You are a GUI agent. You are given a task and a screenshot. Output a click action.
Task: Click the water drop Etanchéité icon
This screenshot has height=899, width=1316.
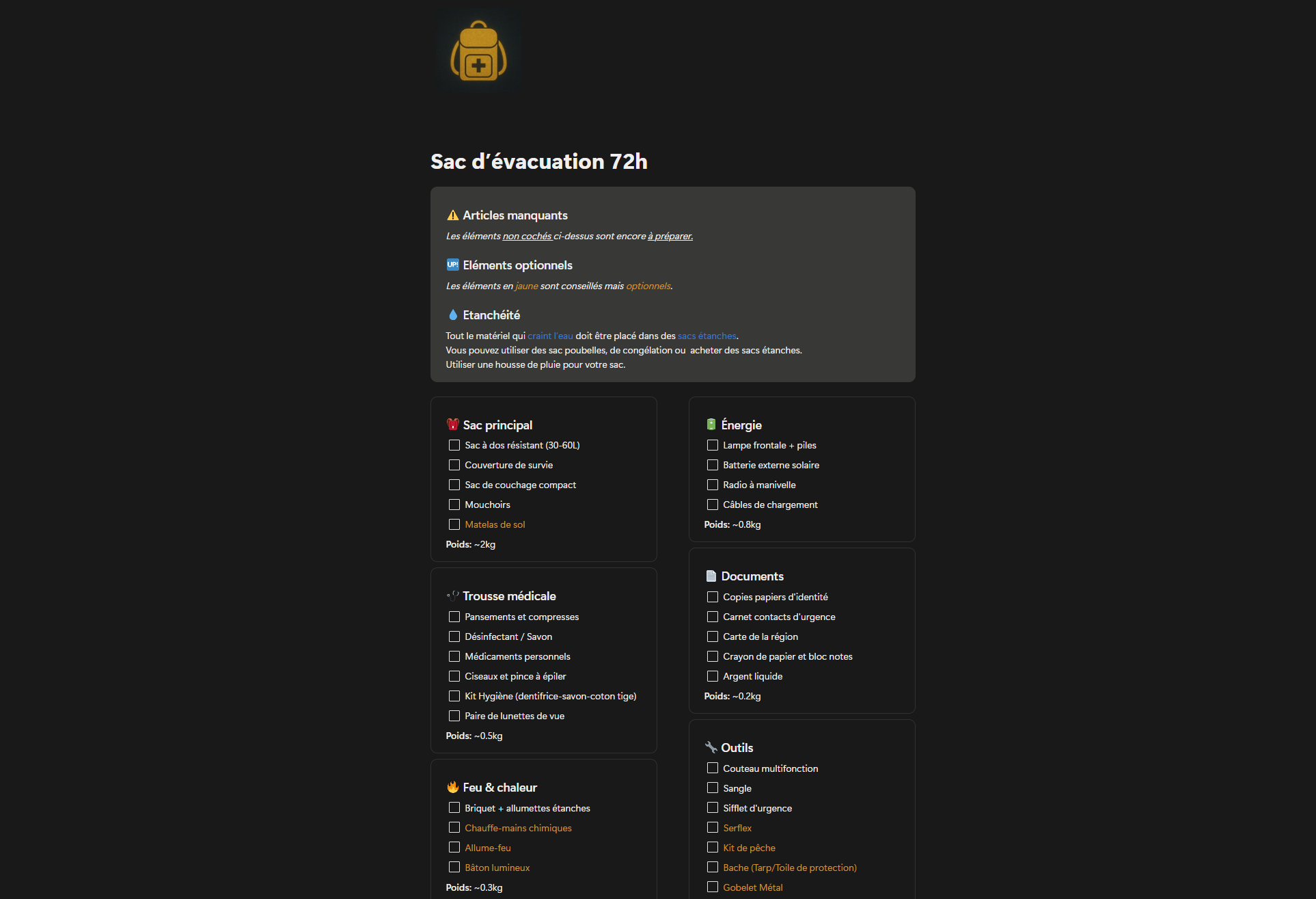click(x=452, y=314)
